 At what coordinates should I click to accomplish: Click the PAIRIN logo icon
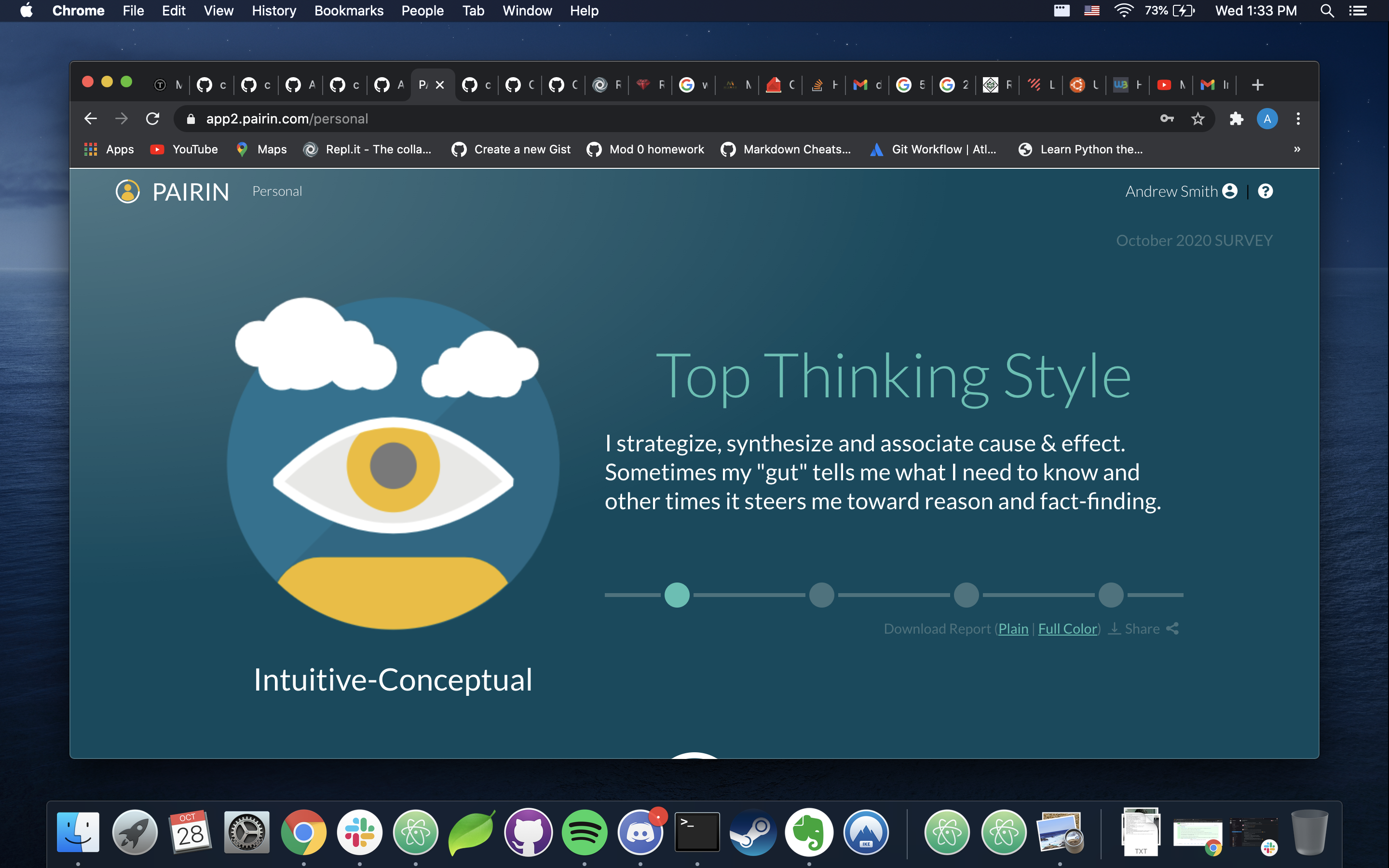[127, 192]
